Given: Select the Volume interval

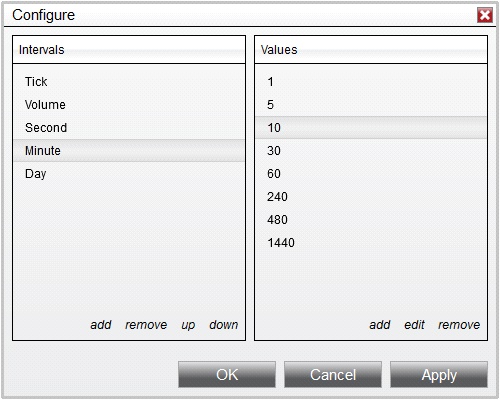Looking at the screenshot, I should pos(129,105).
